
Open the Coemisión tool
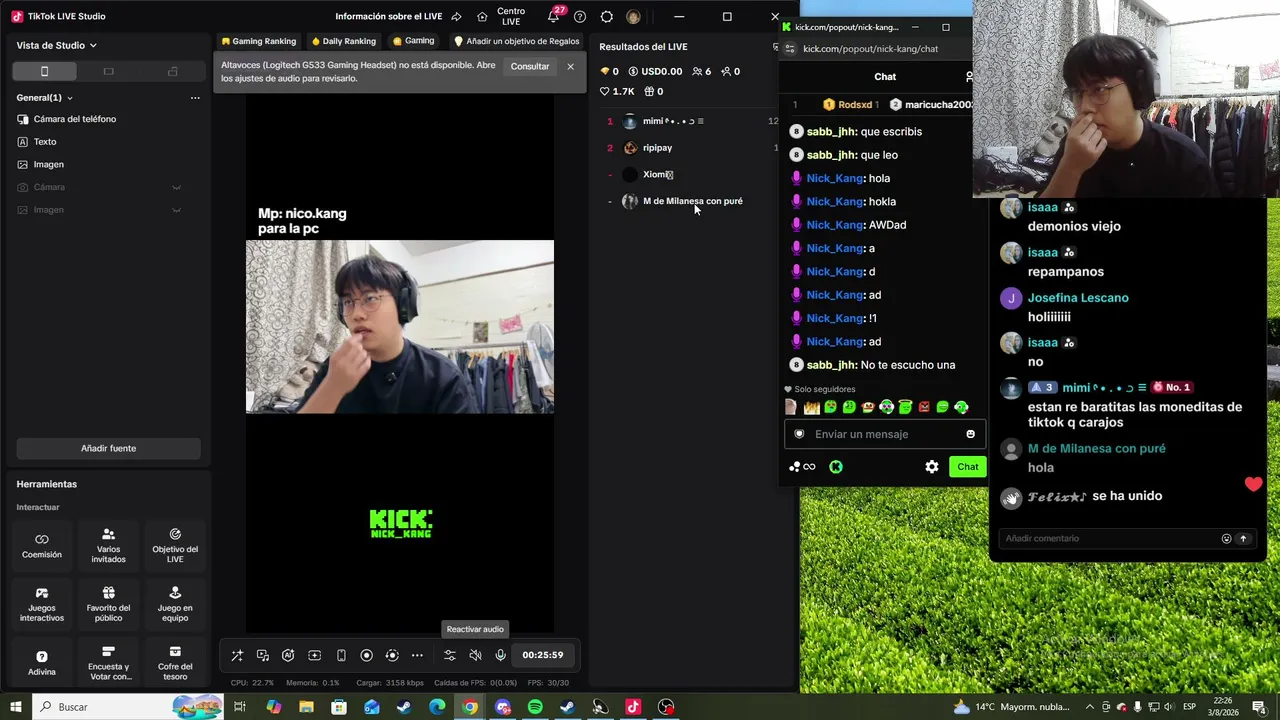pyautogui.click(x=42, y=545)
